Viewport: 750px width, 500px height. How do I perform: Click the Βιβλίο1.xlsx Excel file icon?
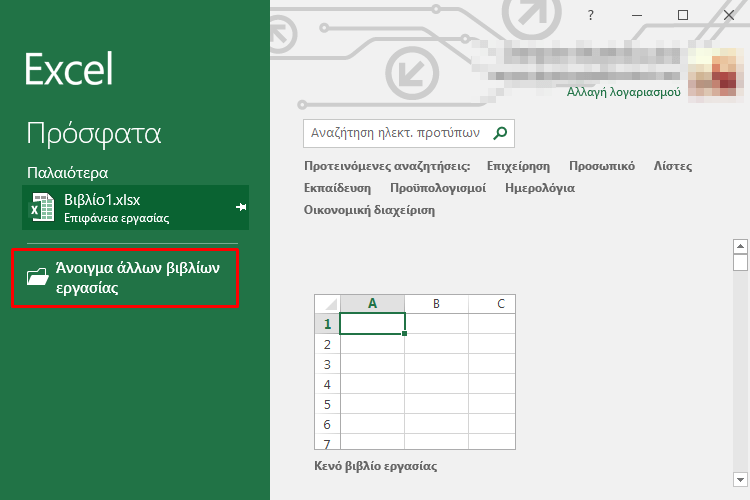(43, 207)
